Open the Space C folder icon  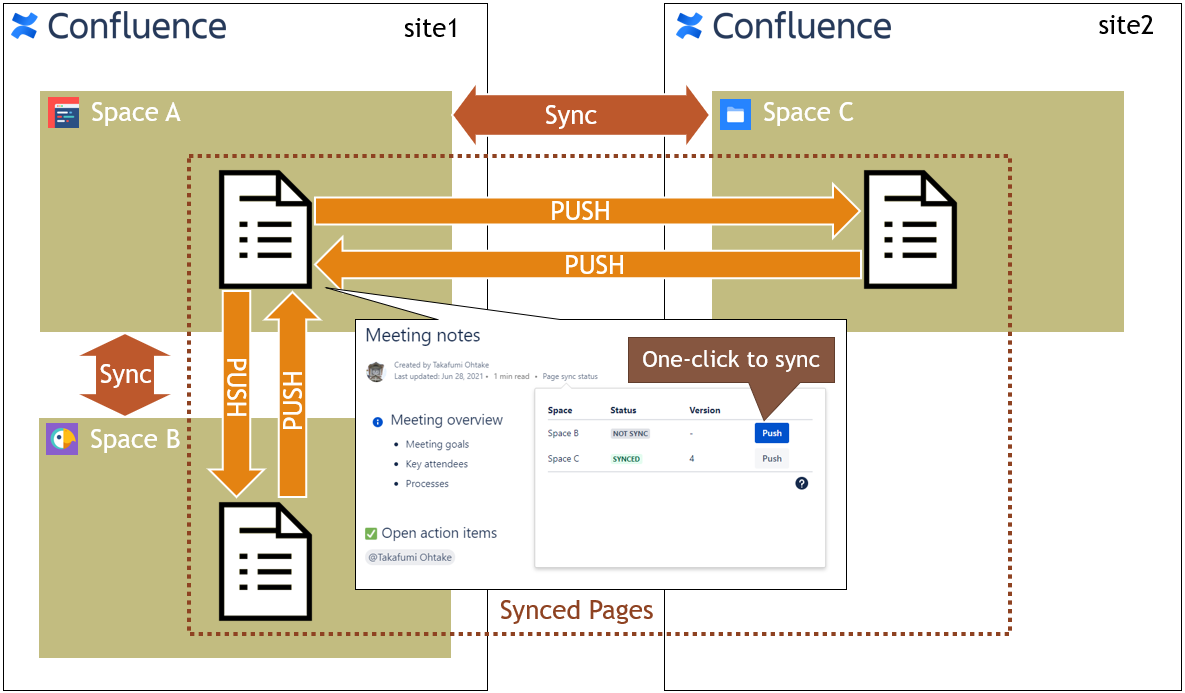pos(735,114)
